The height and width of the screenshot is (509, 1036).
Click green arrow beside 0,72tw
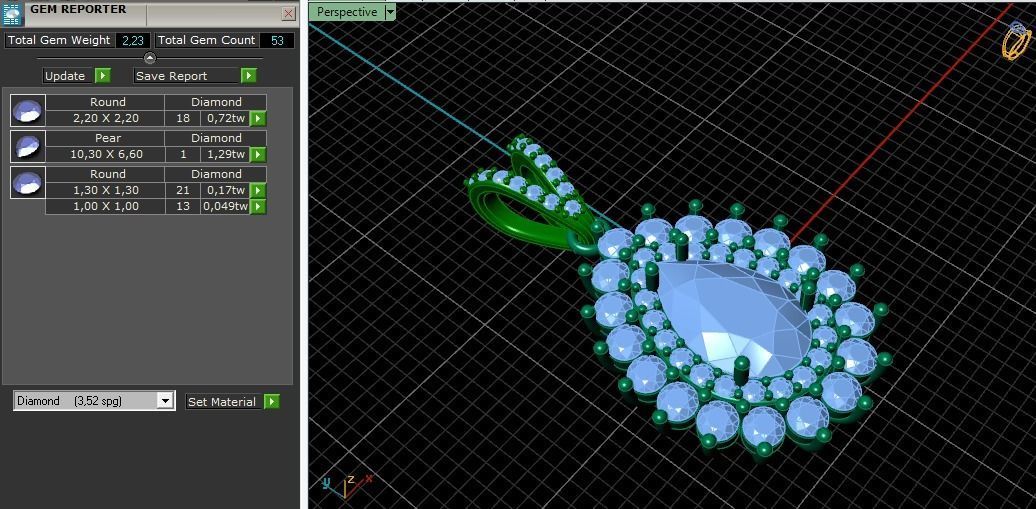click(x=258, y=118)
